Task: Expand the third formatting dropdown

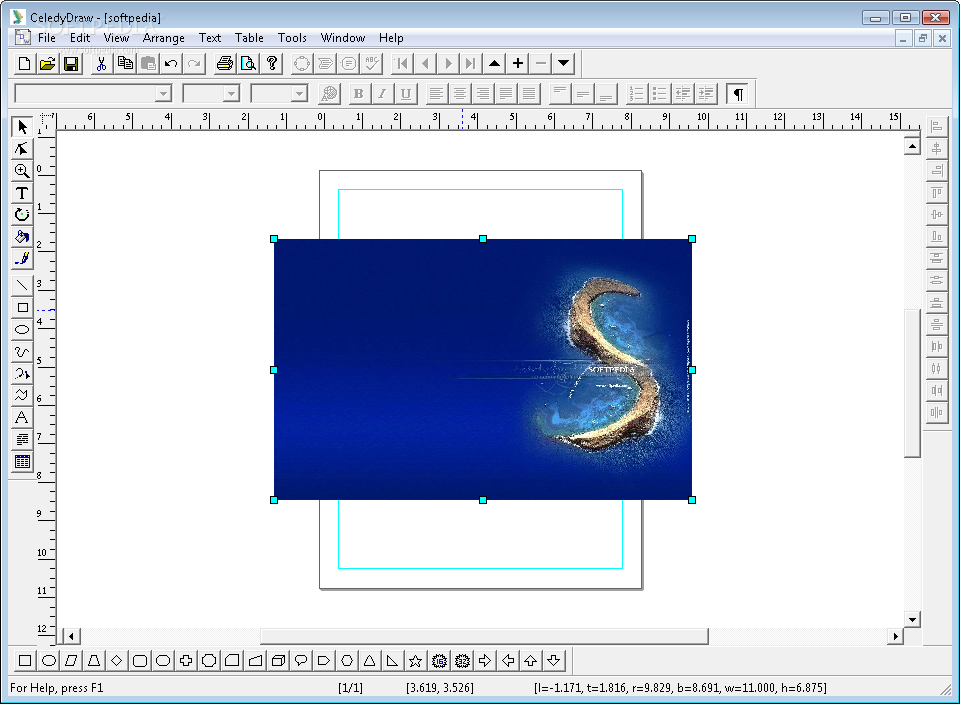Action: coord(299,94)
